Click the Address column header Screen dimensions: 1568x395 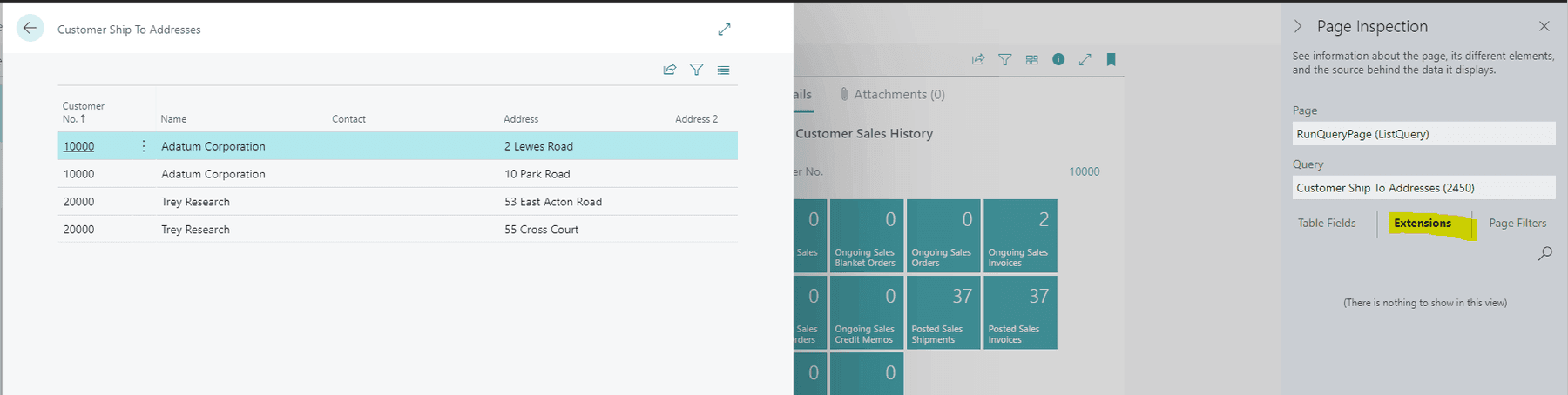pos(521,119)
